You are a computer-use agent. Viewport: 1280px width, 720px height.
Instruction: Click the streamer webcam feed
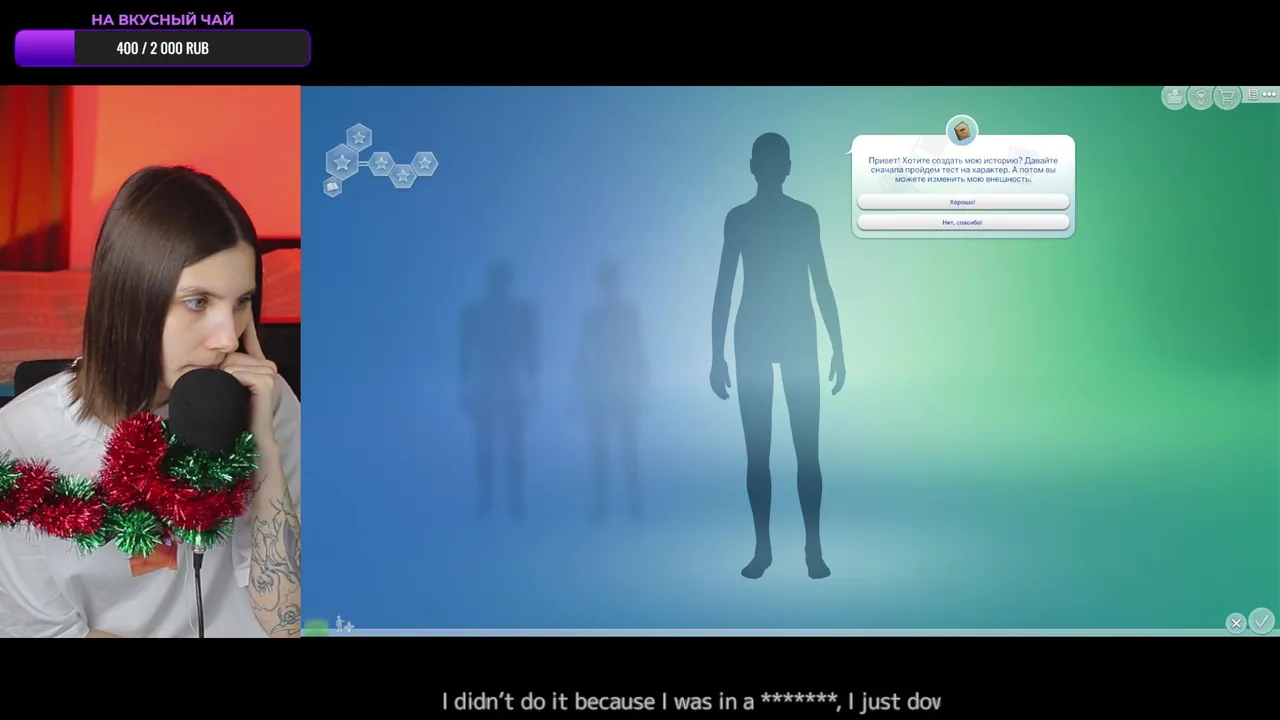point(150,361)
